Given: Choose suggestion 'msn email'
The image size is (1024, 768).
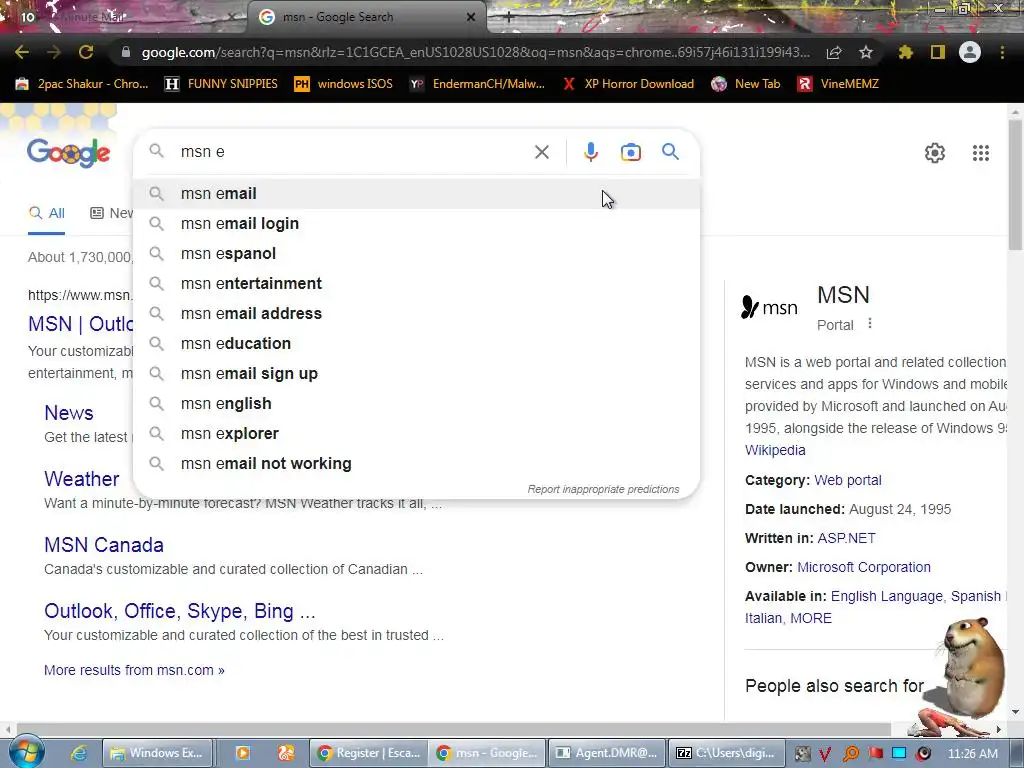Looking at the screenshot, I should point(416,194).
